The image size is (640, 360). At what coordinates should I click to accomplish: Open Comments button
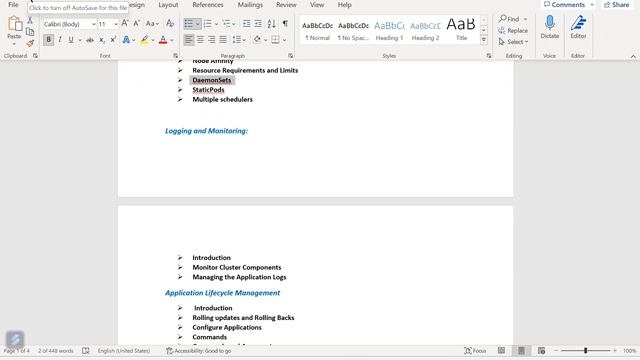[x=568, y=4]
